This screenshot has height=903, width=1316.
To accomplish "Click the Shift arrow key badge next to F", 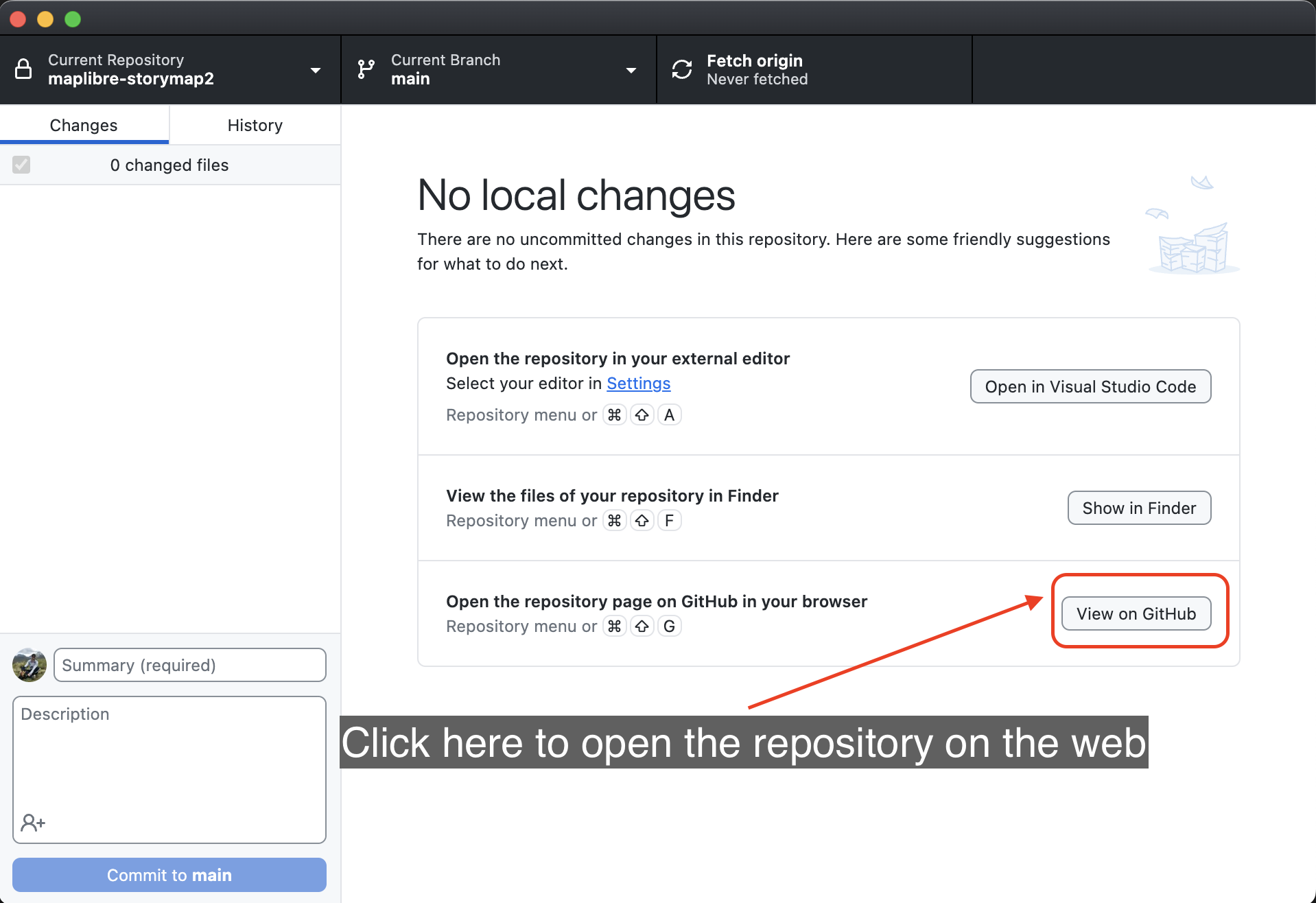I will pyautogui.click(x=642, y=520).
